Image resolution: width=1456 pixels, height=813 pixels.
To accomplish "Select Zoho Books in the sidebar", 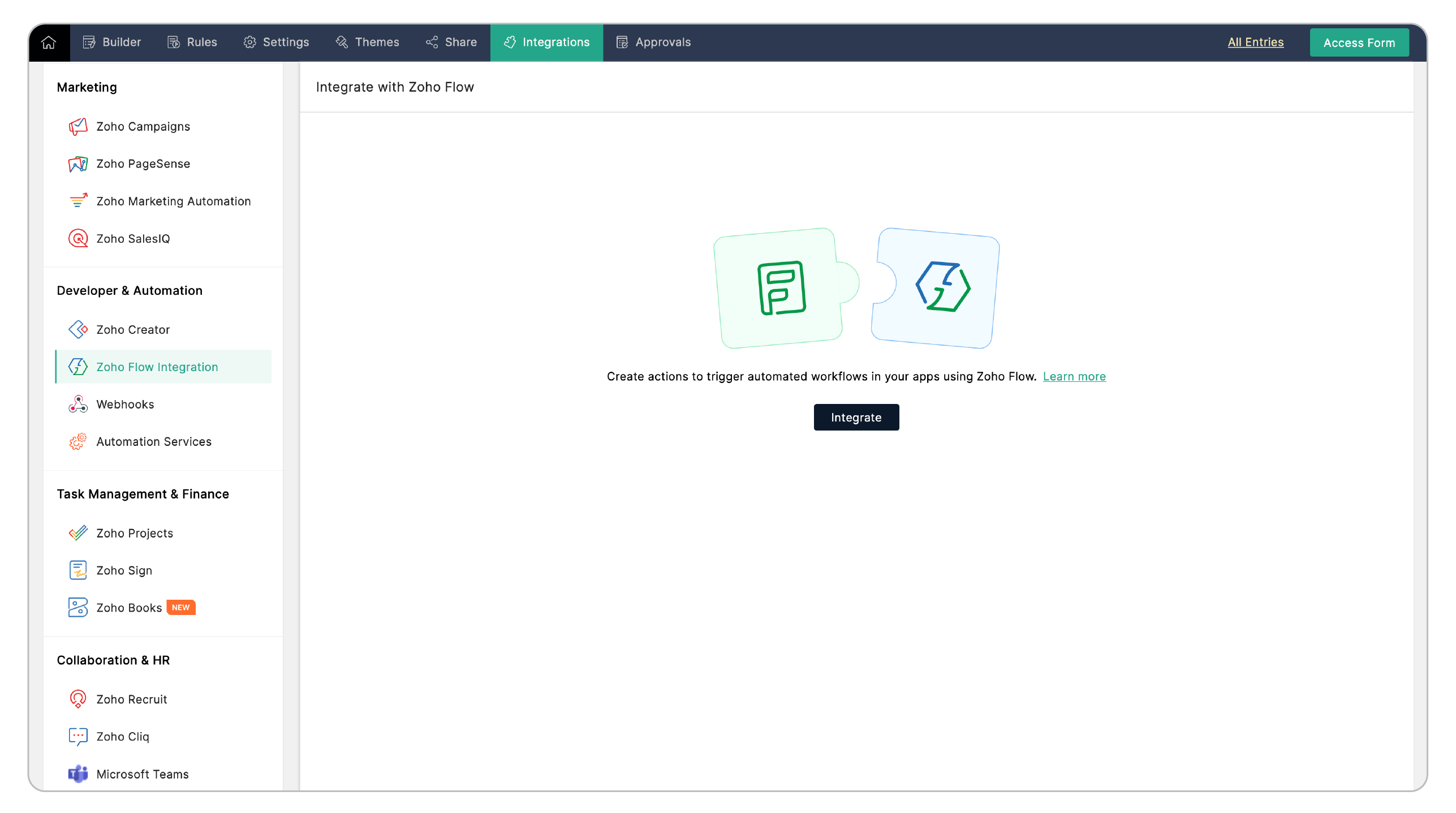I will pyautogui.click(x=129, y=608).
